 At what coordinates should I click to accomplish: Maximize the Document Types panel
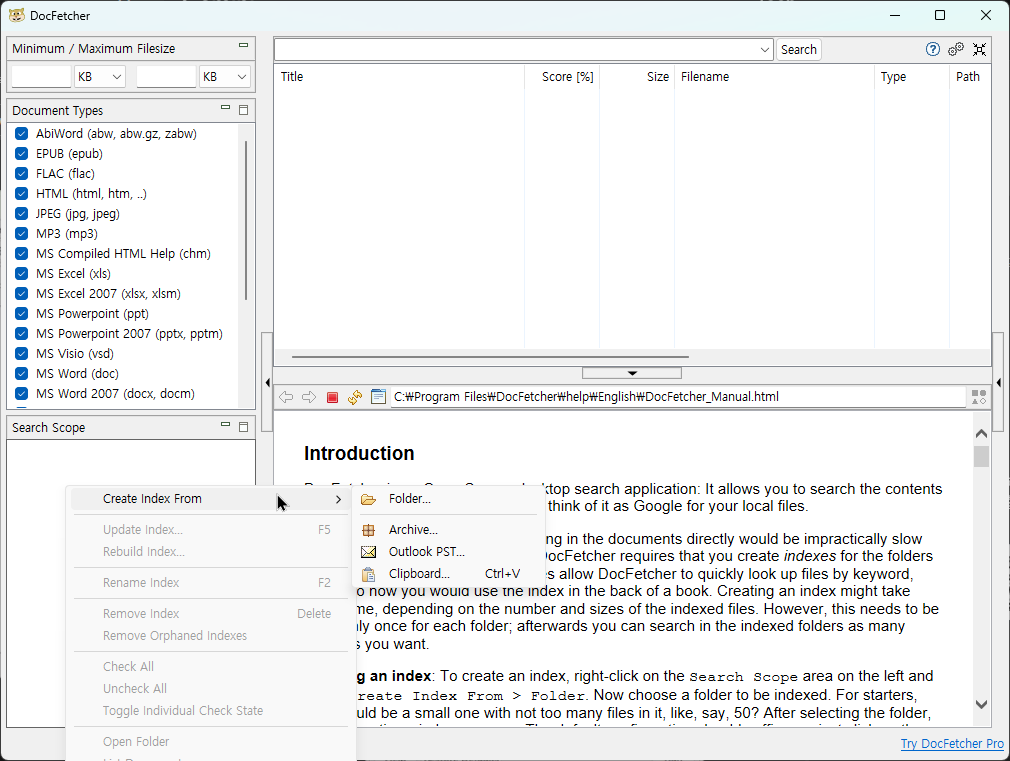tap(243, 110)
